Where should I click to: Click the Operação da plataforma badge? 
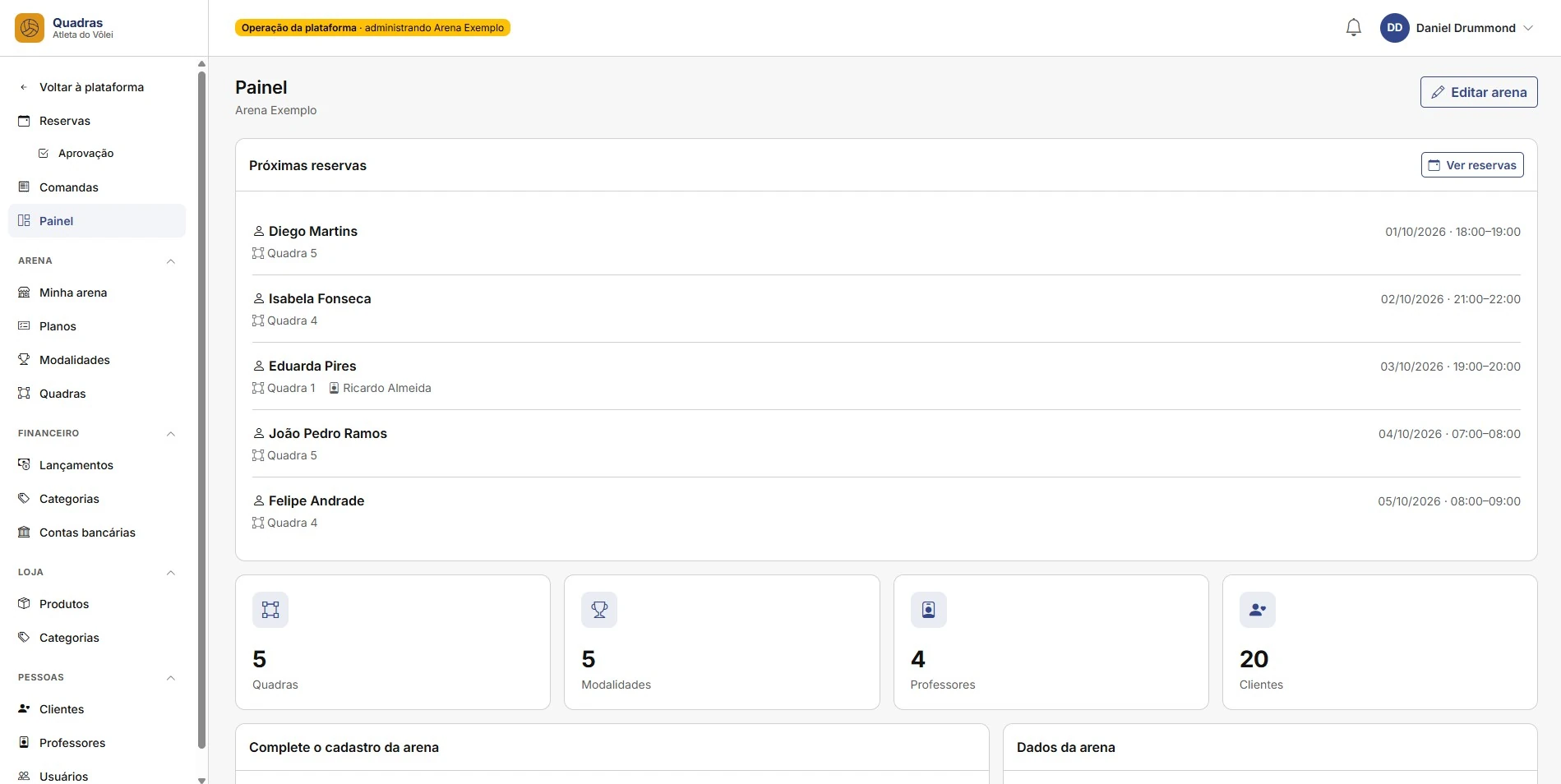click(x=372, y=28)
